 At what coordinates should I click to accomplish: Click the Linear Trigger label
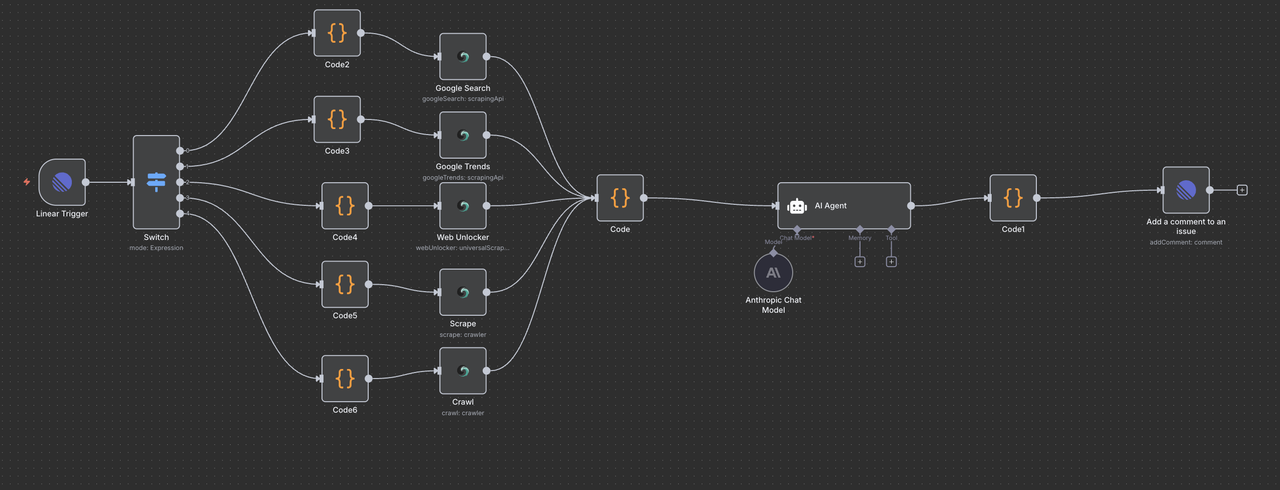point(62,214)
